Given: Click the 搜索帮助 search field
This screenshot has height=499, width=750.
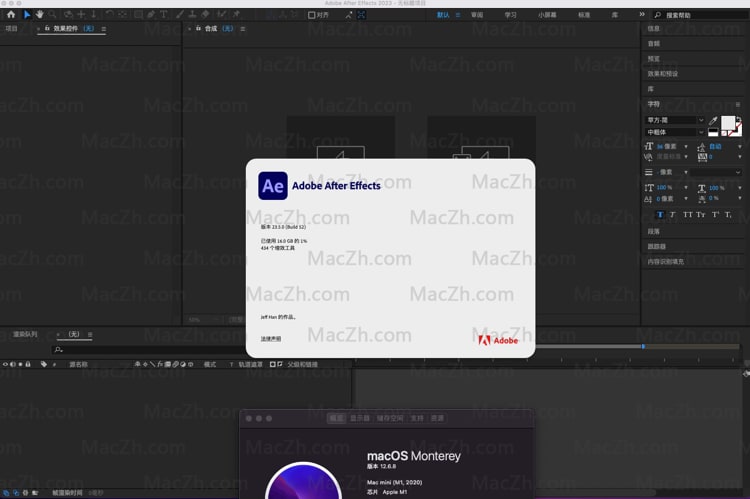Looking at the screenshot, I should 701,15.
